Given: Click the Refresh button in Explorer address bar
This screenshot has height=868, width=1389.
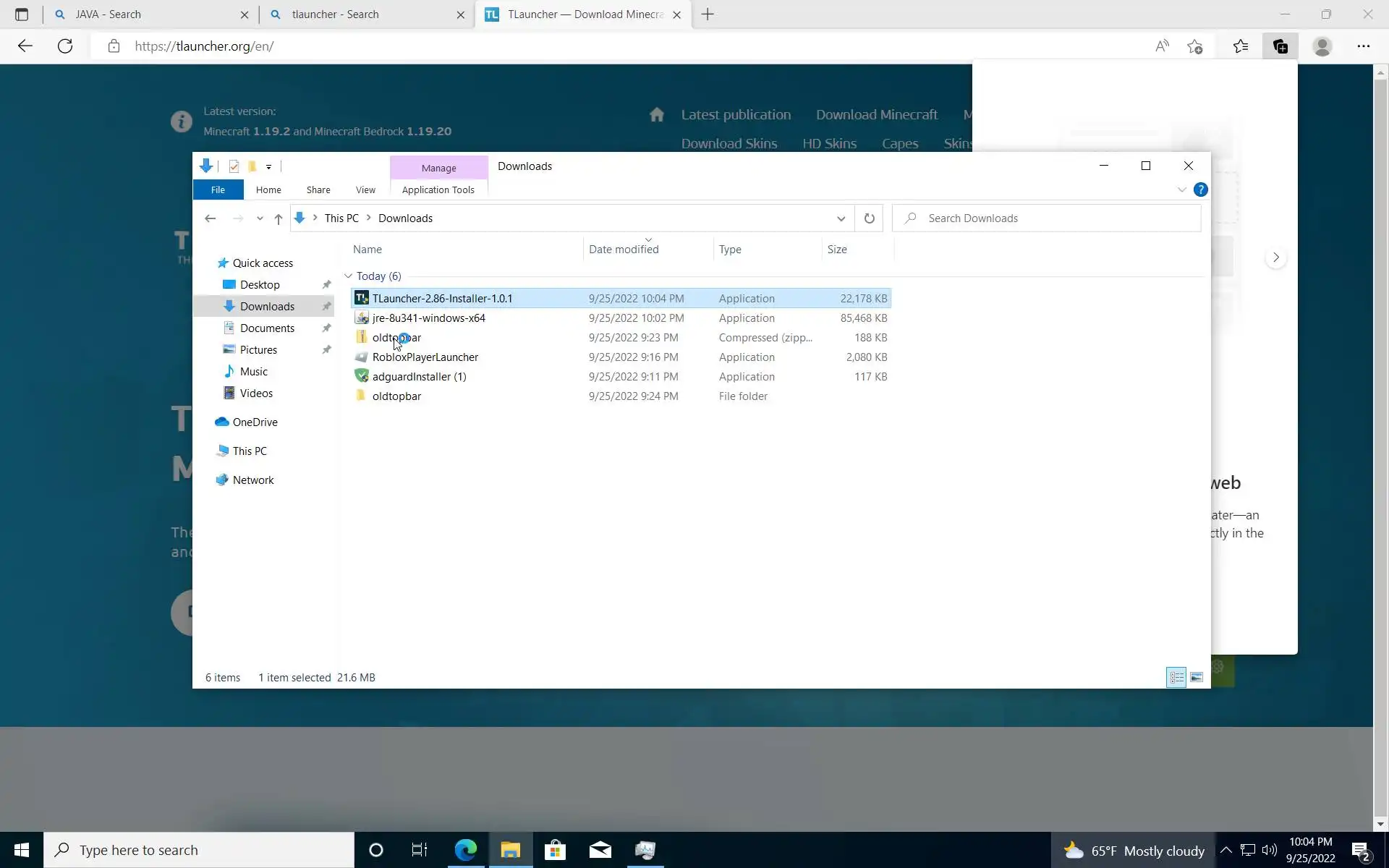Looking at the screenshot, I should tap(869, 218).
